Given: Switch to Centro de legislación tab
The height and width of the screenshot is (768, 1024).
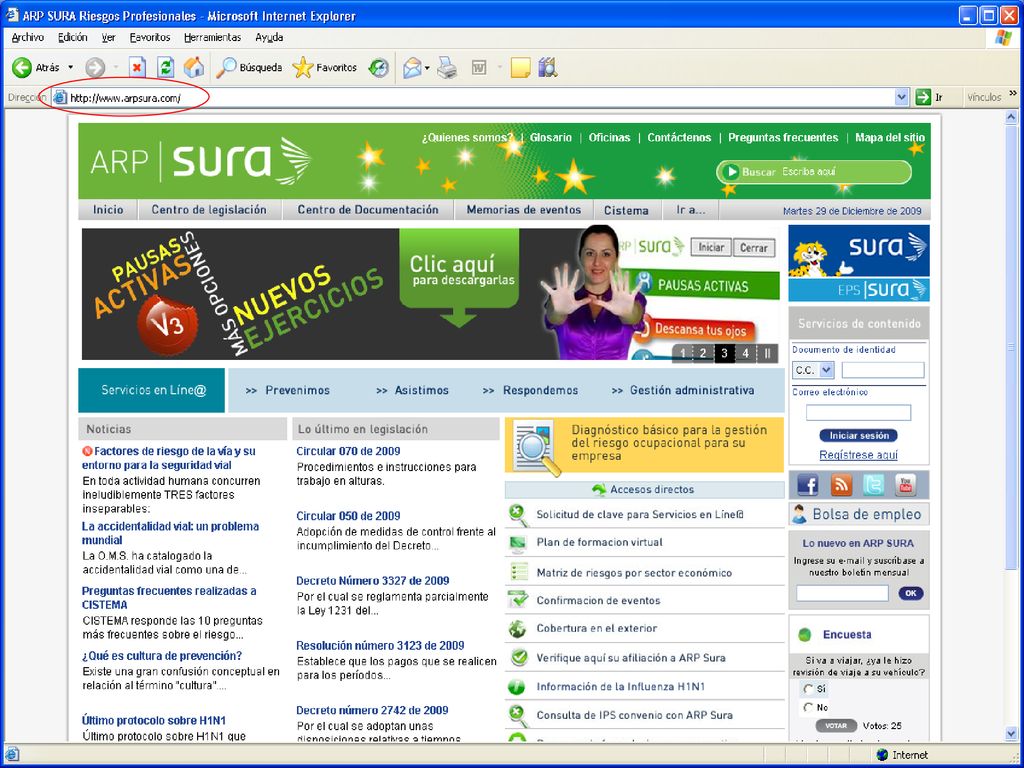Looking at the screenshot, I should [x=209, y=210].
